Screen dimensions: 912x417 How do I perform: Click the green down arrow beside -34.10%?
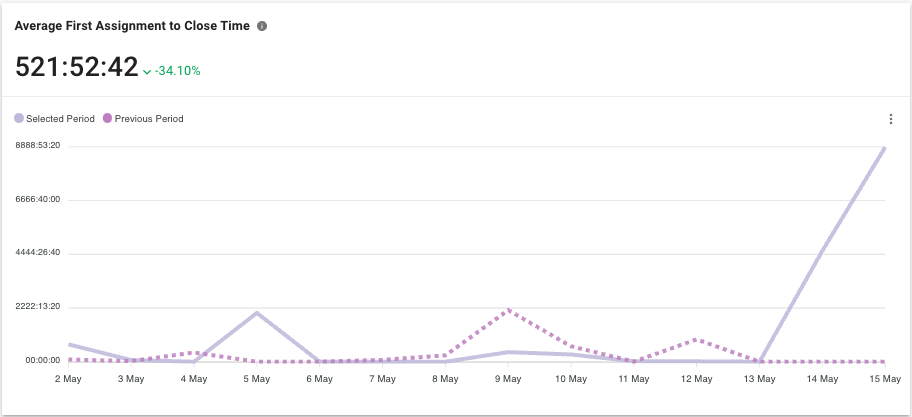(x=147, y=72)
